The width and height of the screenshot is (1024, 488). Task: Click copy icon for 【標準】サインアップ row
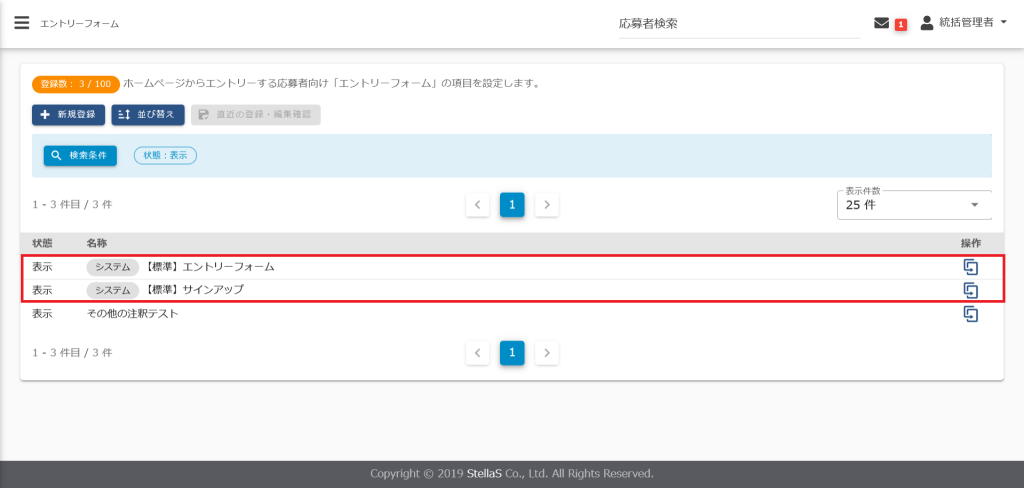[x=969, y=290]
